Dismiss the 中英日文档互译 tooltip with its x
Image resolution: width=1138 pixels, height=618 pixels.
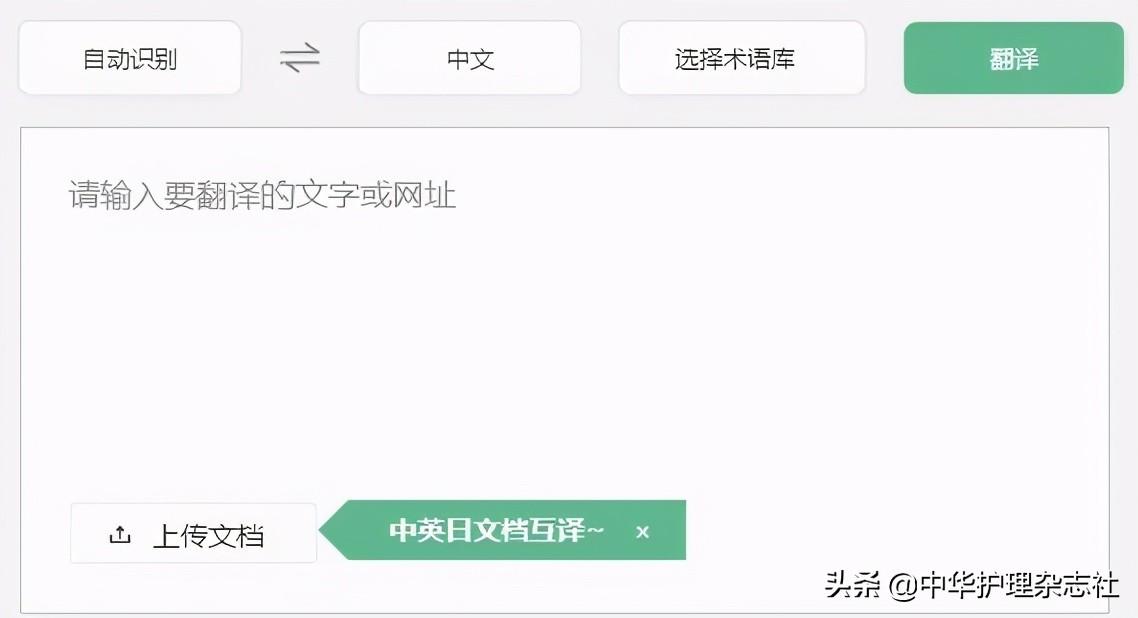[642, 532]
